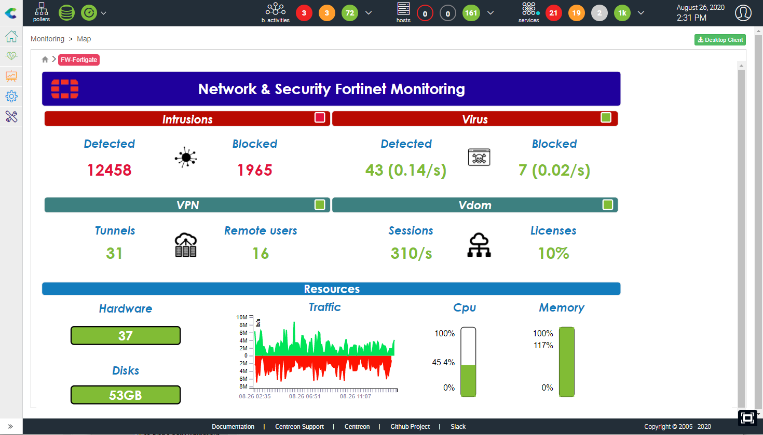Click the green database status icon

(67, 13)
